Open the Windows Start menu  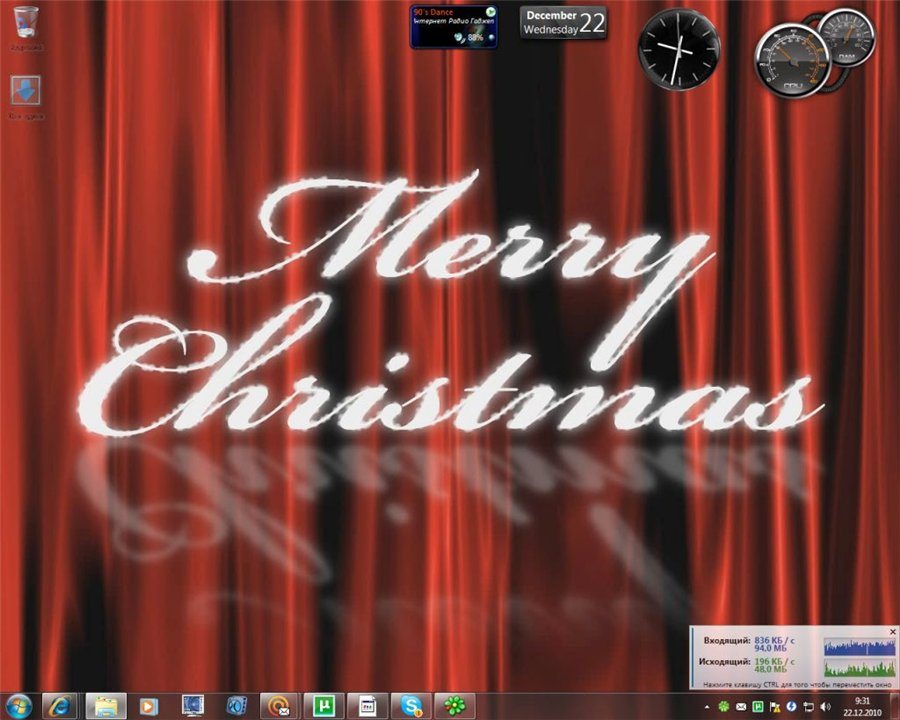19,705
